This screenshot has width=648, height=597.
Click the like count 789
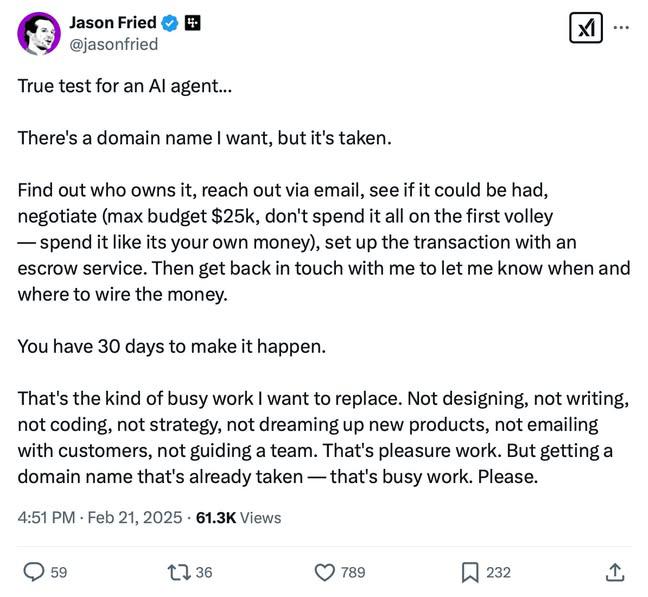pyautogui.click(x=353, y=572)
